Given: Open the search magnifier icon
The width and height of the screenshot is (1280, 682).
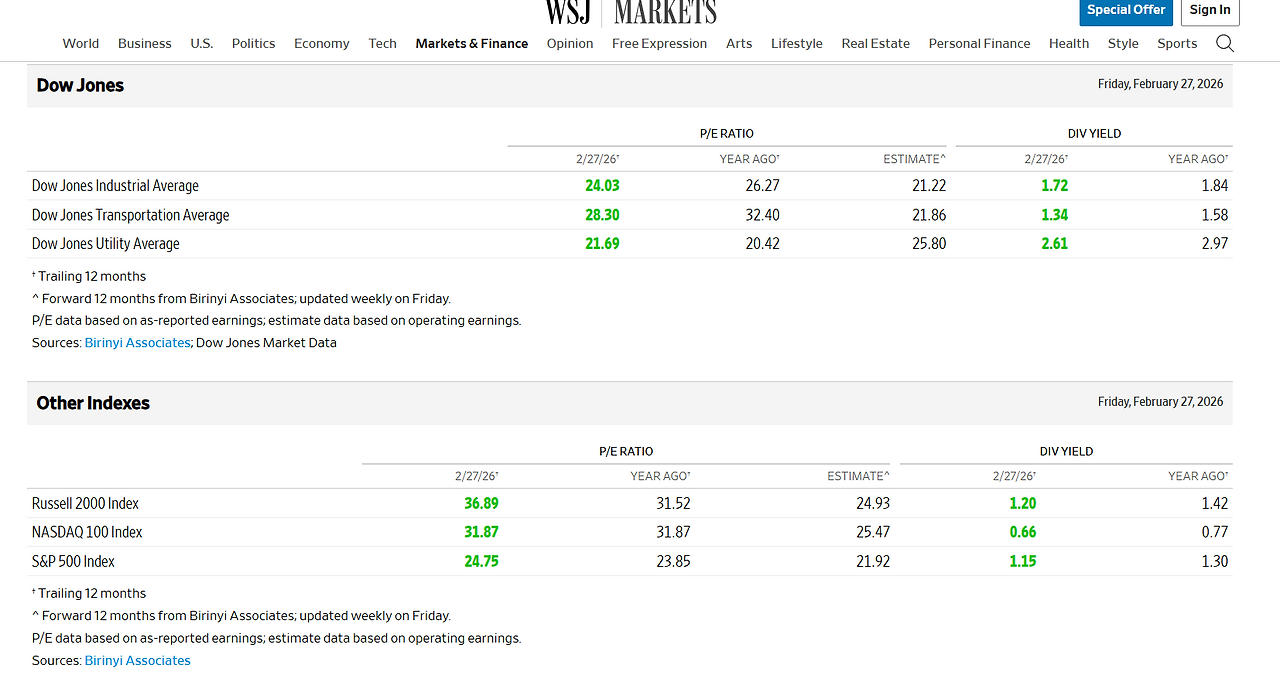Looking at the screenshot, I should pyautogui.click(x=1224, y=43).
